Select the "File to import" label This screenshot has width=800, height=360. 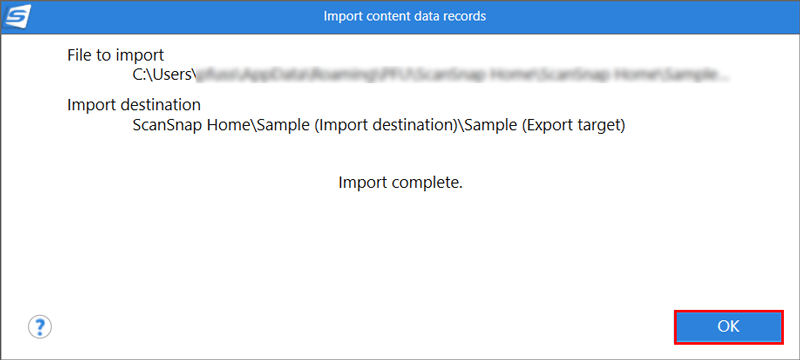point(116,55)
